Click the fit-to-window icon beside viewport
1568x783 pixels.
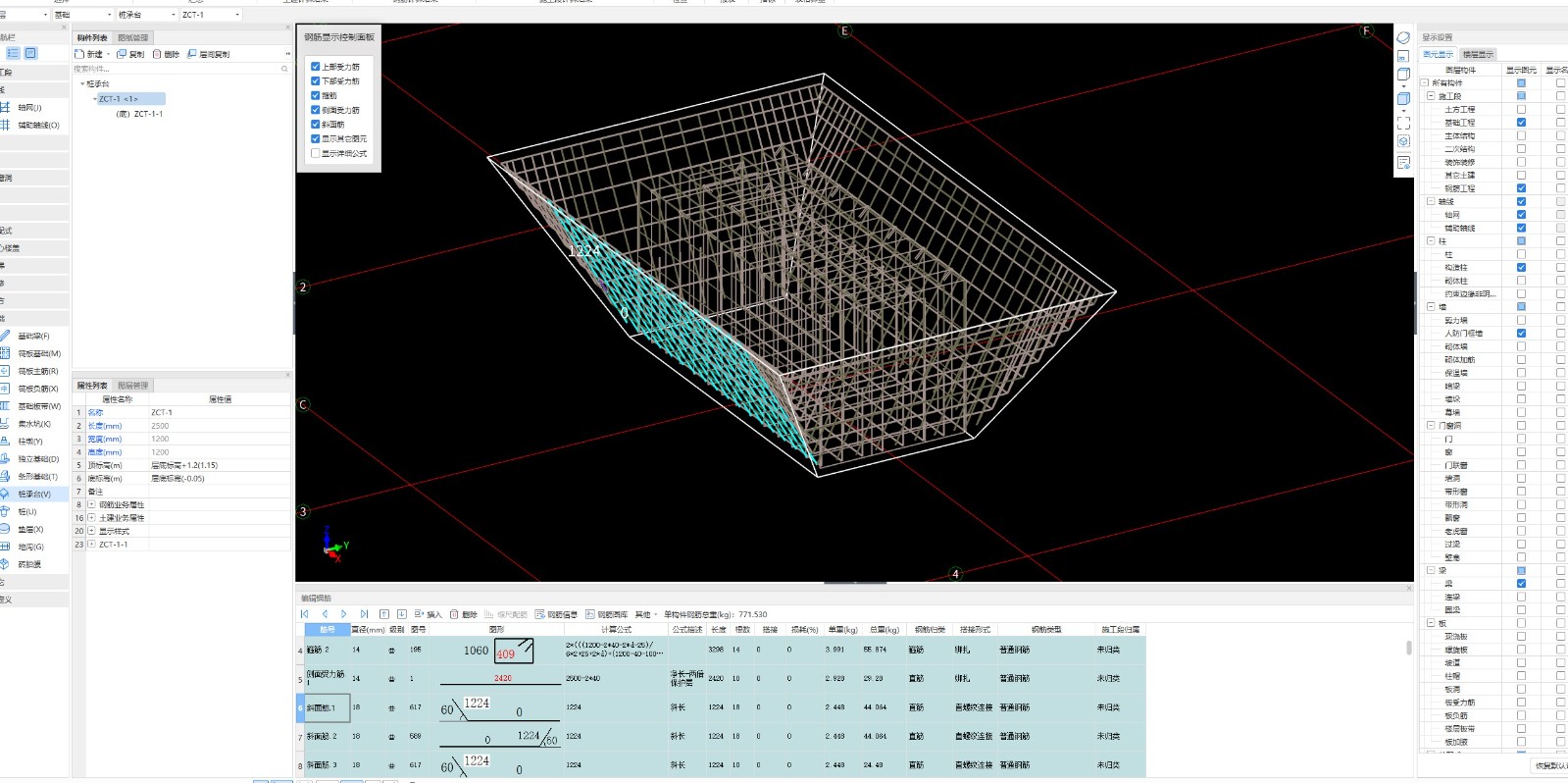tap(1403, 123)
